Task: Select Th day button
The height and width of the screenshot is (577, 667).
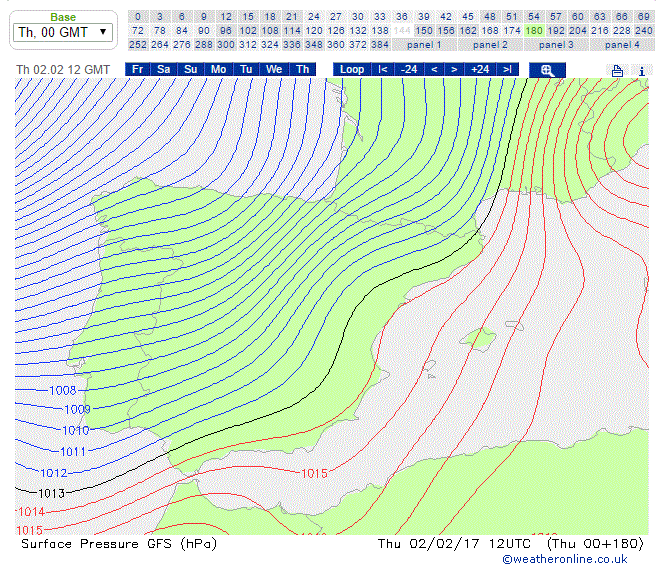Action: tap(302, 69)
